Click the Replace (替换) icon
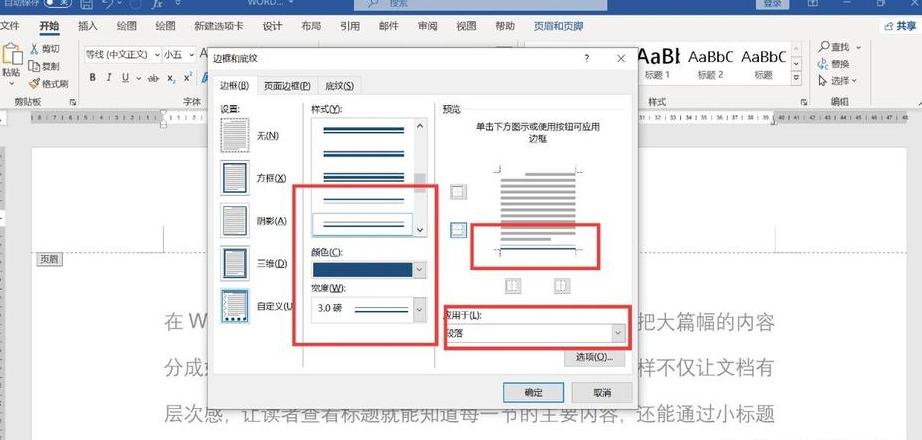 point(824,64)
